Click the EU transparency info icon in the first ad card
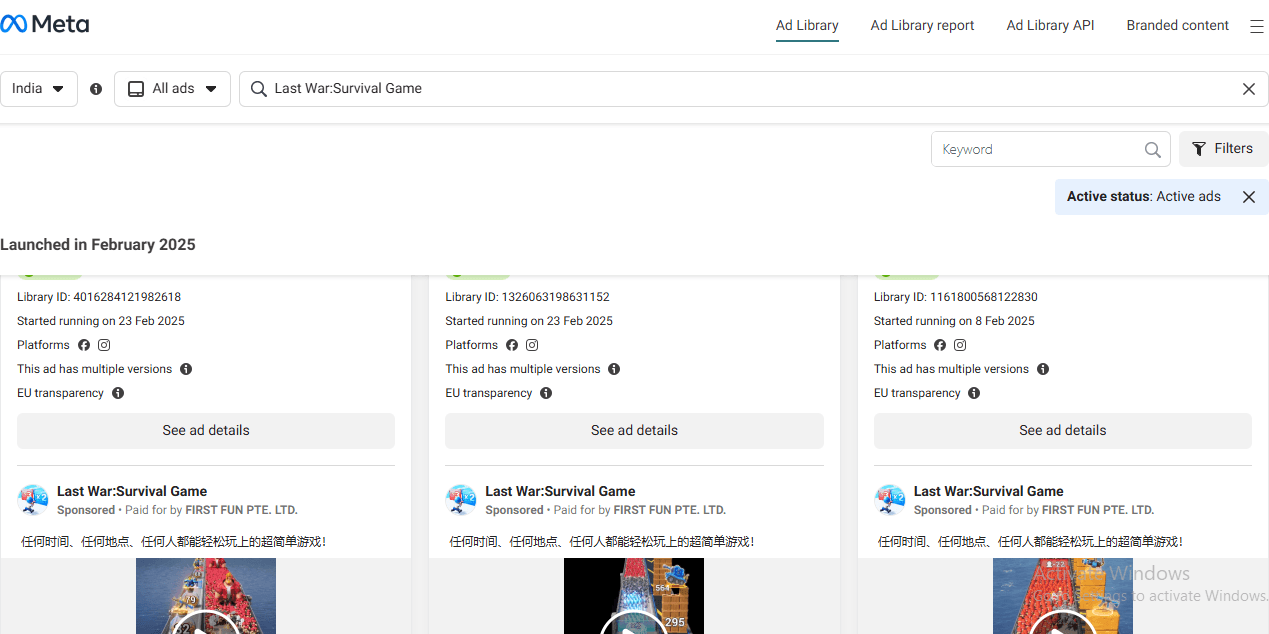The image size is (1269, 634). [118, 393]
